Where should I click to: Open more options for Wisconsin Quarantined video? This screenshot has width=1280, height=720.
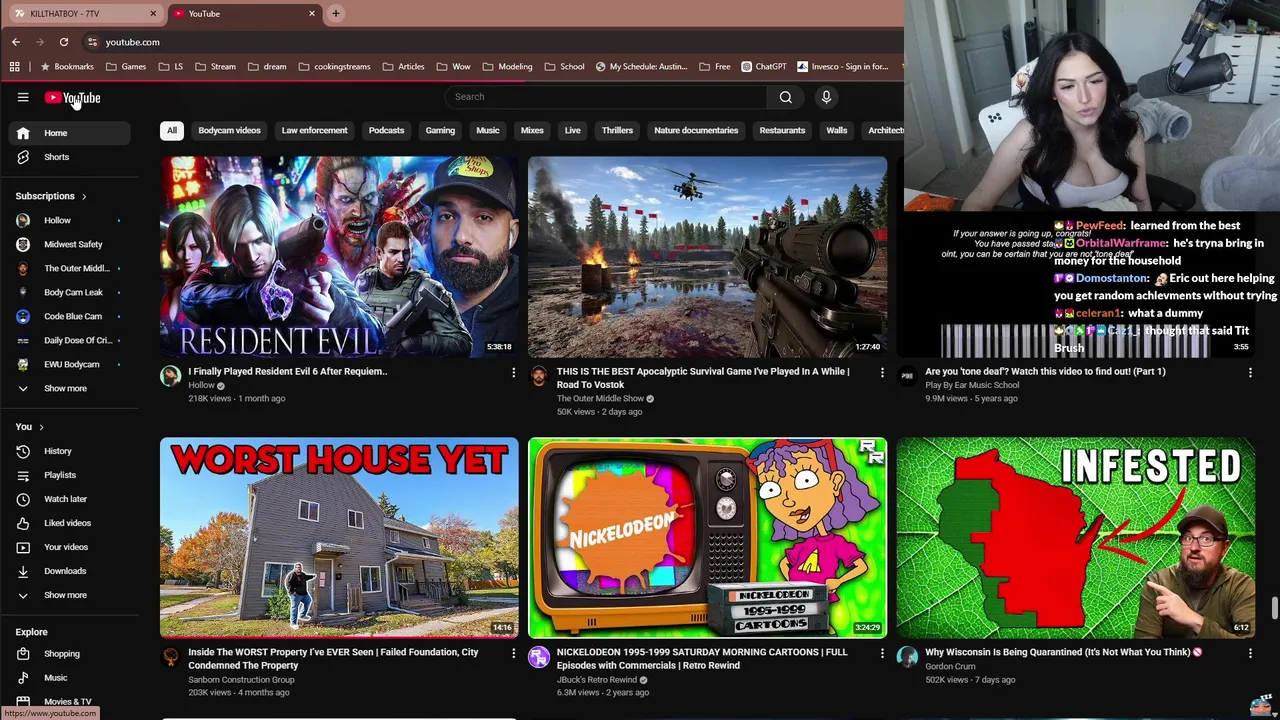coord(1250,653)
